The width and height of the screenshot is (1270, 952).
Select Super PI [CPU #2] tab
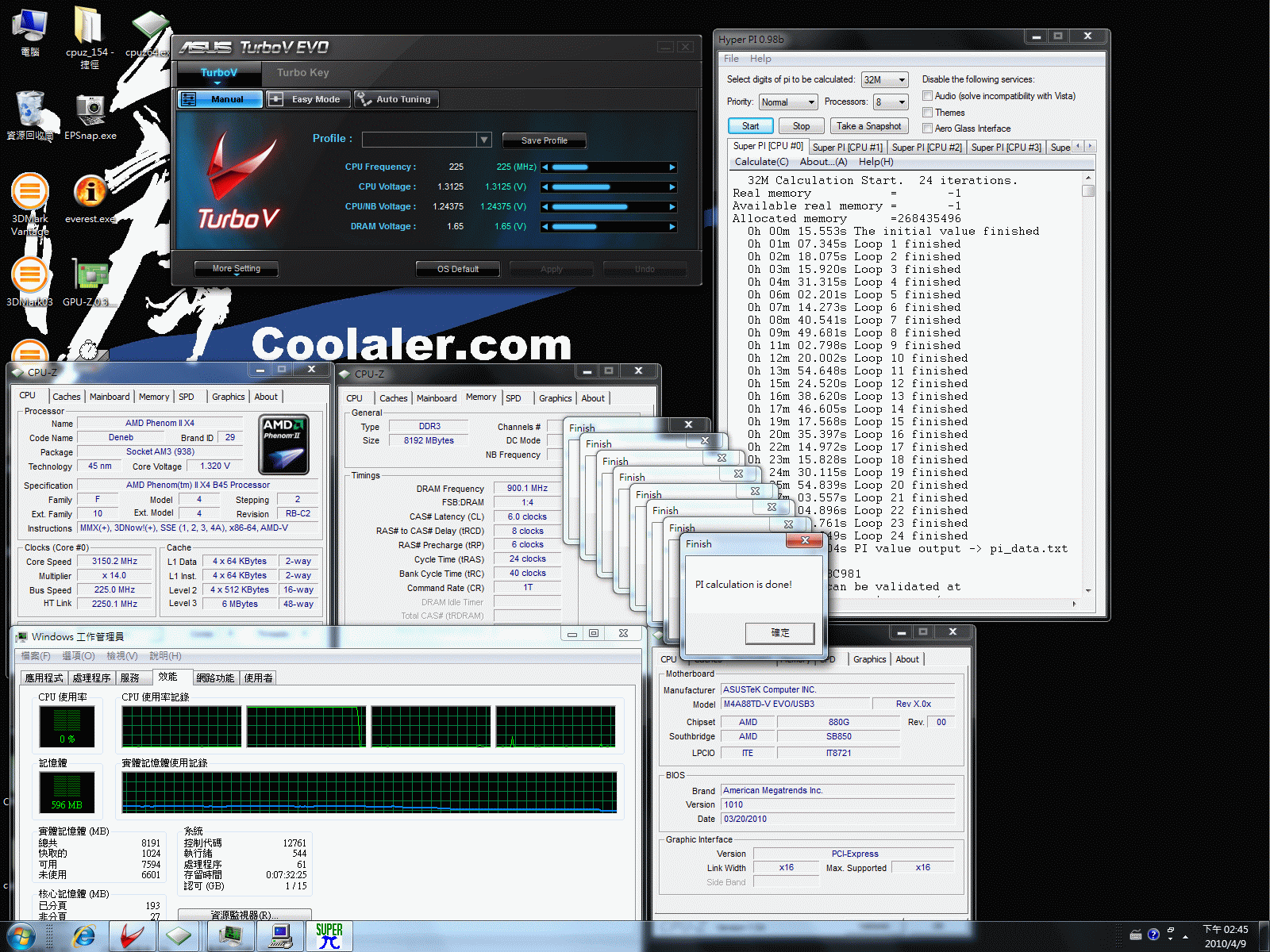926,148
